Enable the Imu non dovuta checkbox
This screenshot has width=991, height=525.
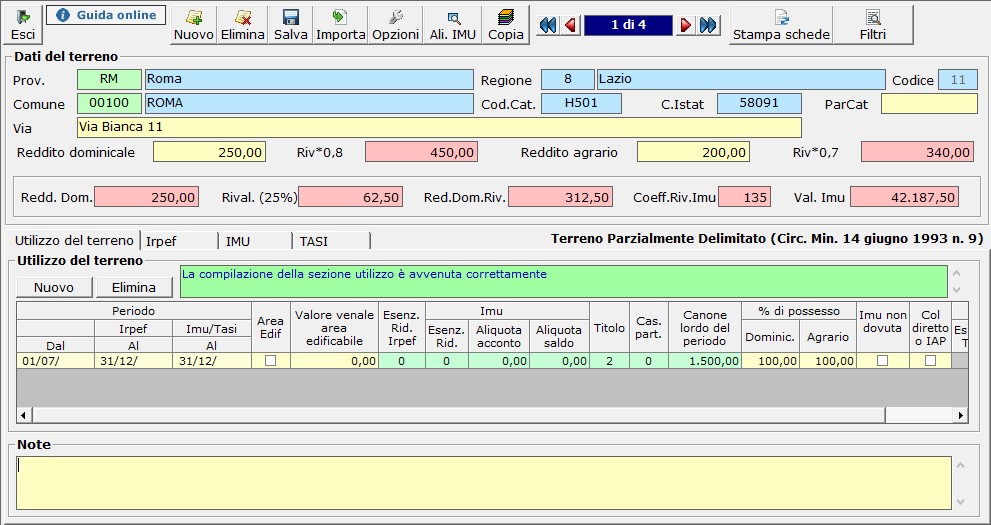882,361
